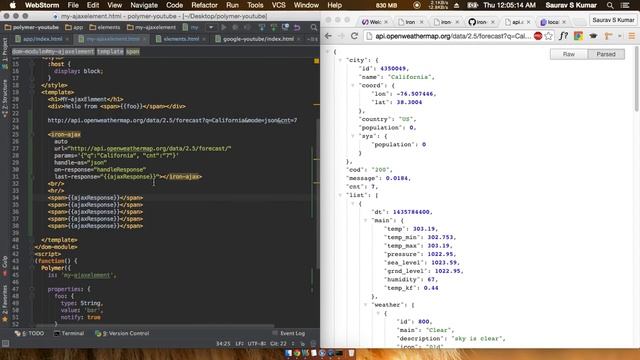Viewport: 640px width, 360px height.
Task: Collapse the "city" JSON node
Action: 340,60
